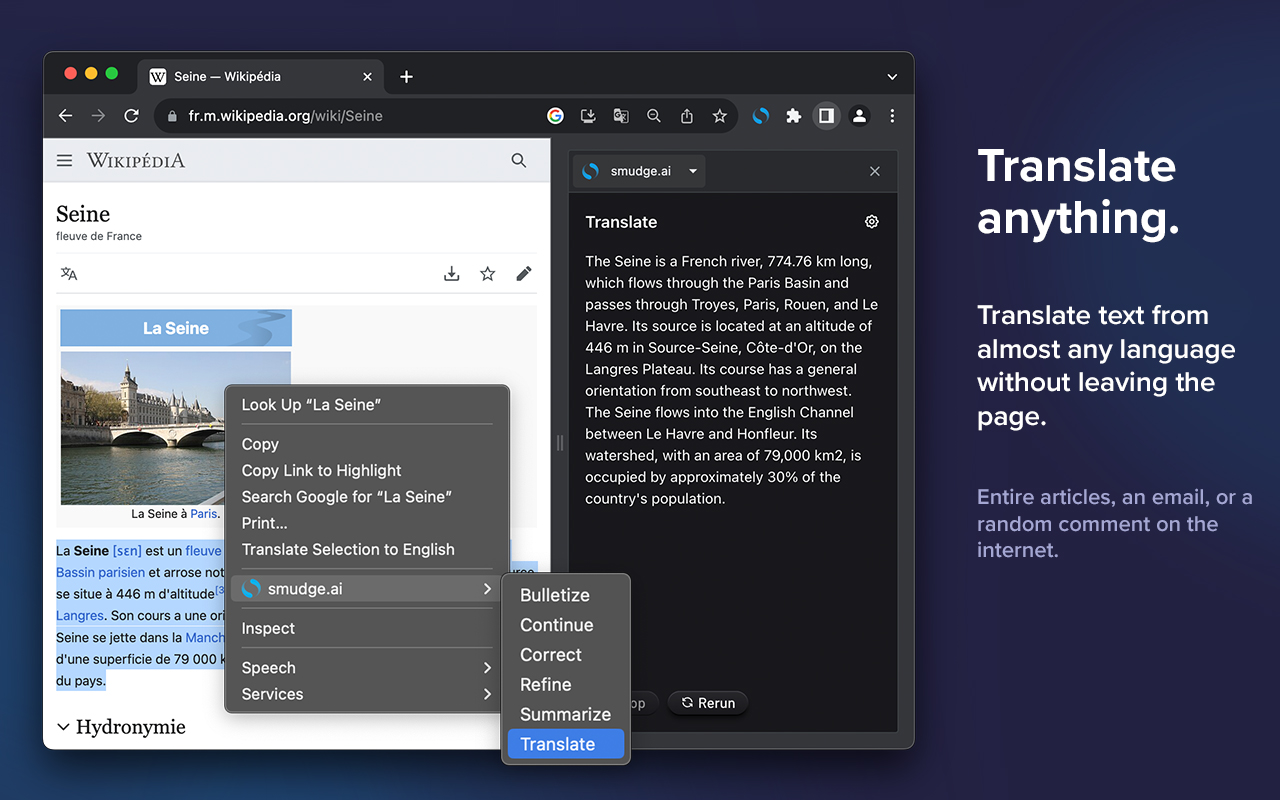Open the smudge.ai command dropdown in side panel

point(638,170)
